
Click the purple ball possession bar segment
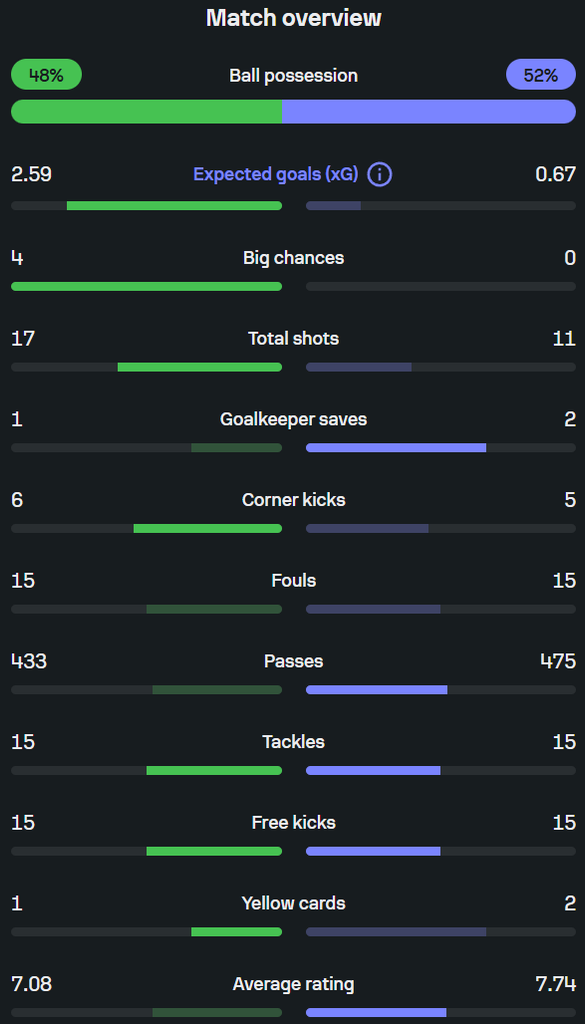click(x=429, y=112)
